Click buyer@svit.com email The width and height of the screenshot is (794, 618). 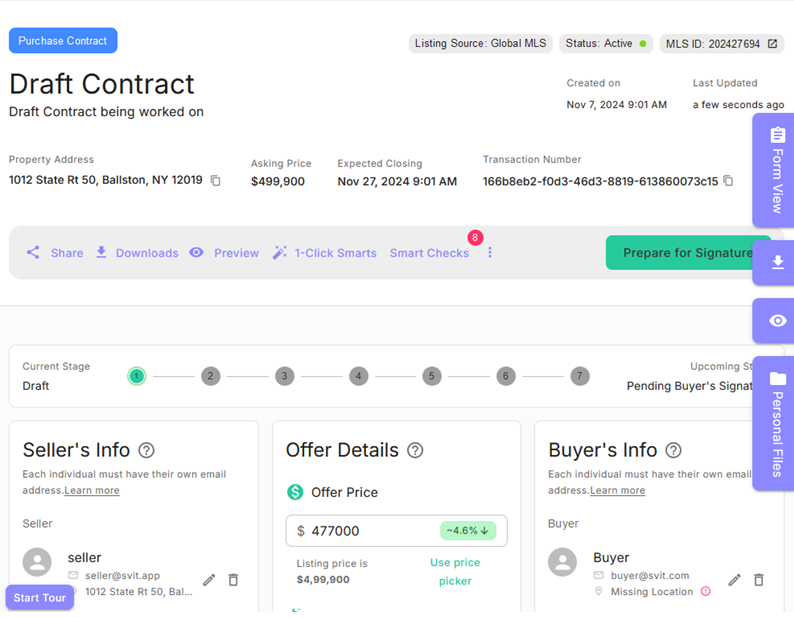coord(650,575)
